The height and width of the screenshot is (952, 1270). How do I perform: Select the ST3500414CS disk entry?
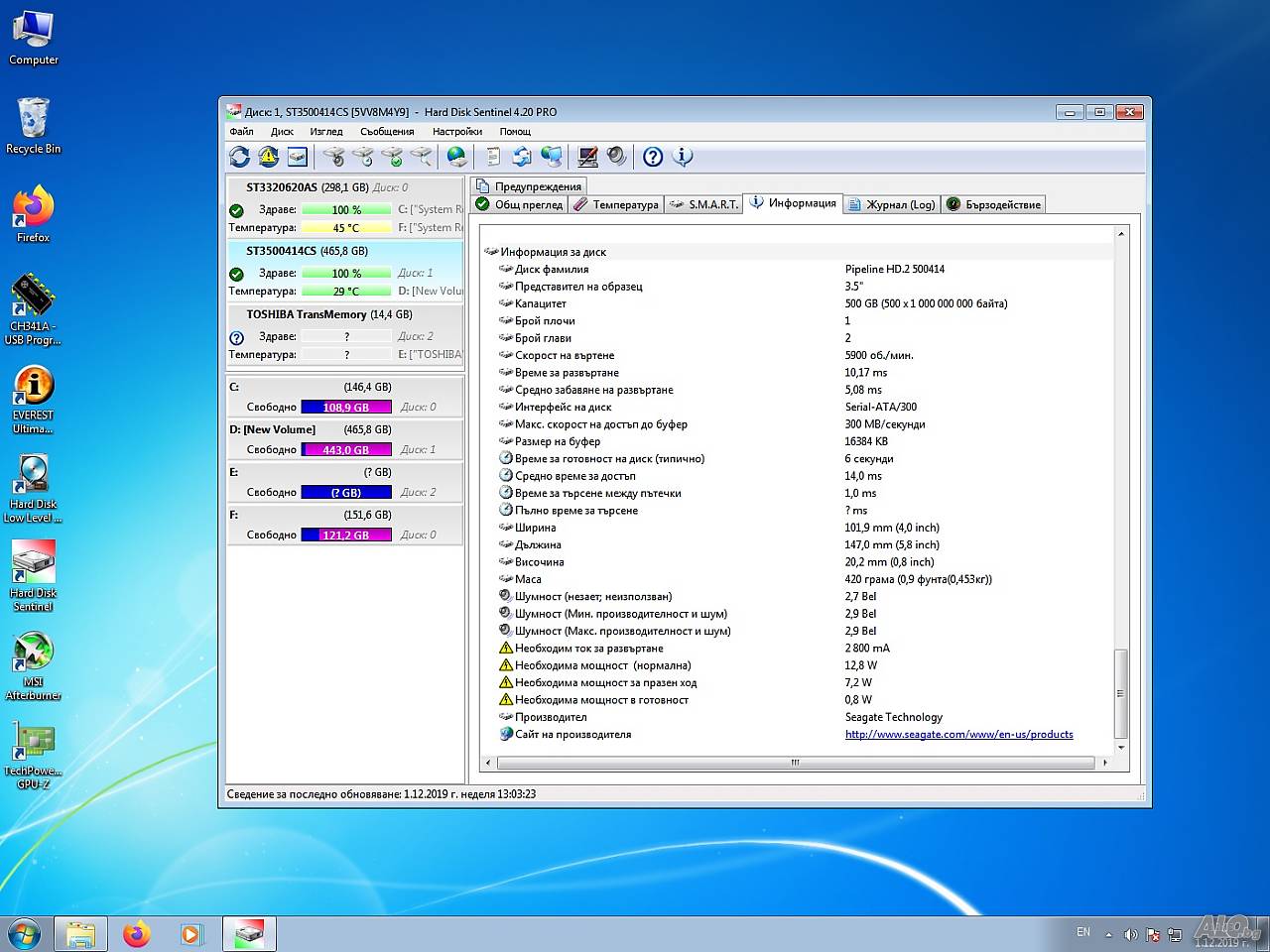345,271
